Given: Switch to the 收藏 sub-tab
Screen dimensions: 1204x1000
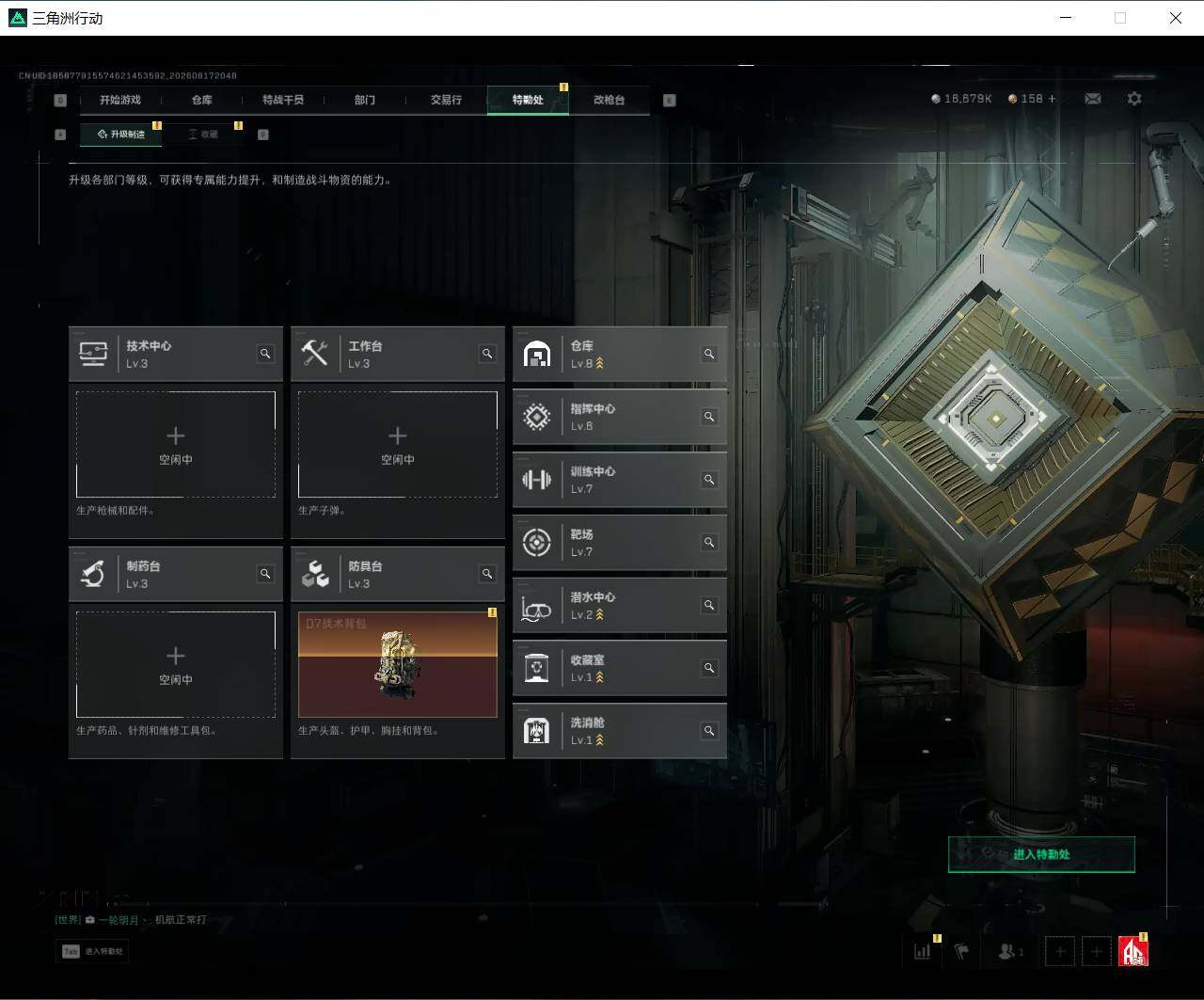Looking at the screenshot, I should click(203, 135).
